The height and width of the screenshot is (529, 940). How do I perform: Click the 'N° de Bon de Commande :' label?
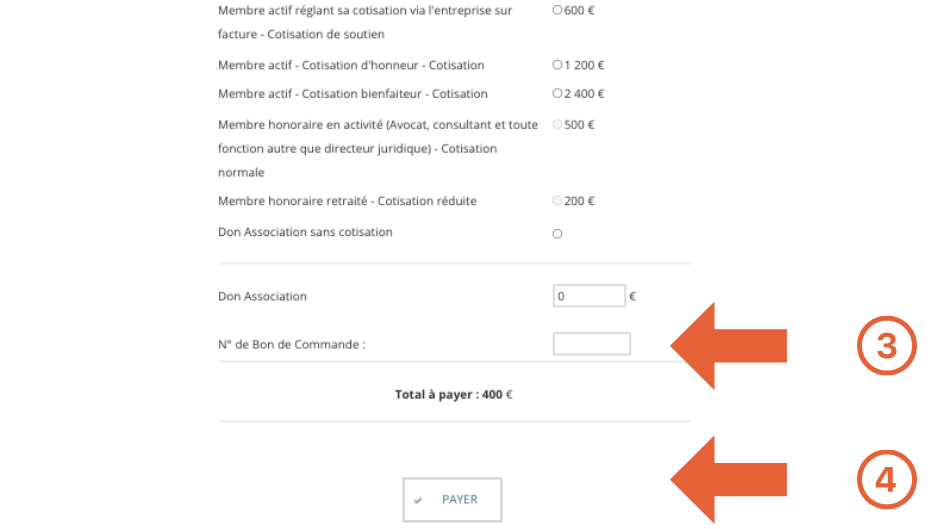(x=292, y=345)
